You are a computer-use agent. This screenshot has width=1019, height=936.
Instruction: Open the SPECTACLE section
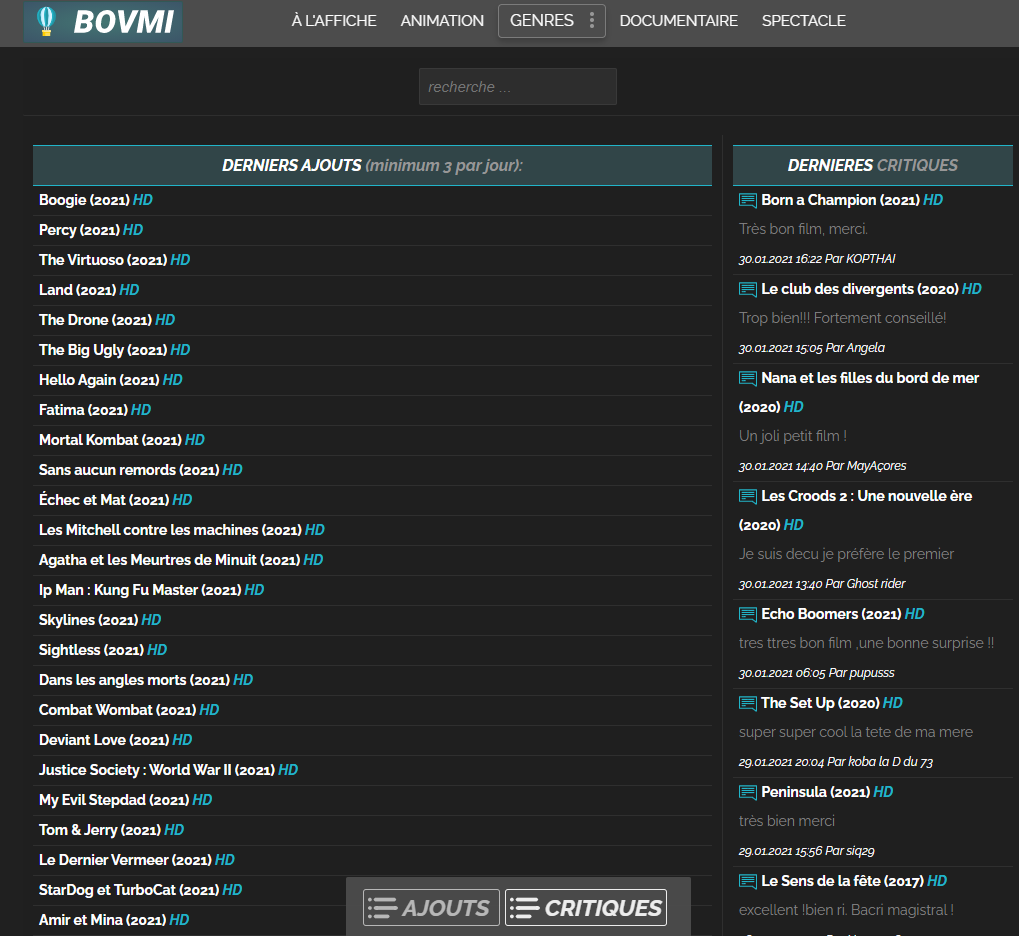pyautogui.click(x=803, y=21)
